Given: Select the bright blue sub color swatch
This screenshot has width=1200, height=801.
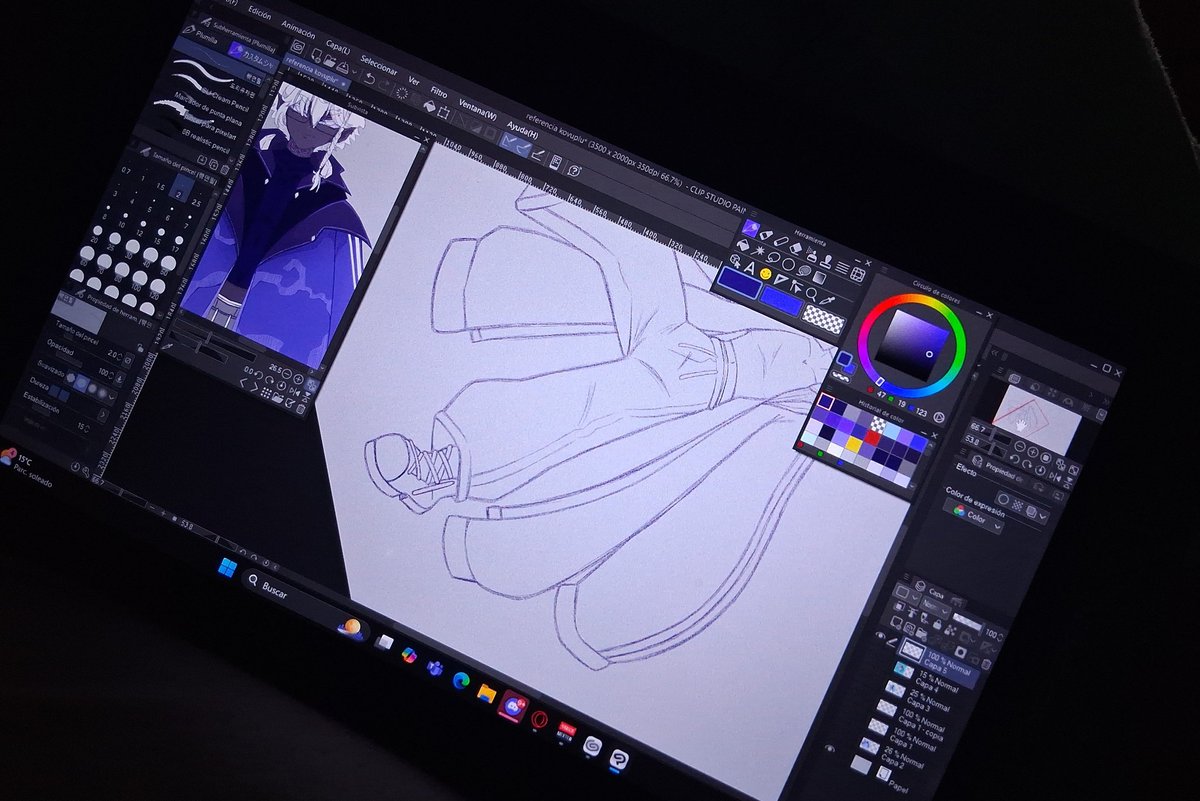Looking at the screenshot, I should pyautogui.click(x=781, y=301).
